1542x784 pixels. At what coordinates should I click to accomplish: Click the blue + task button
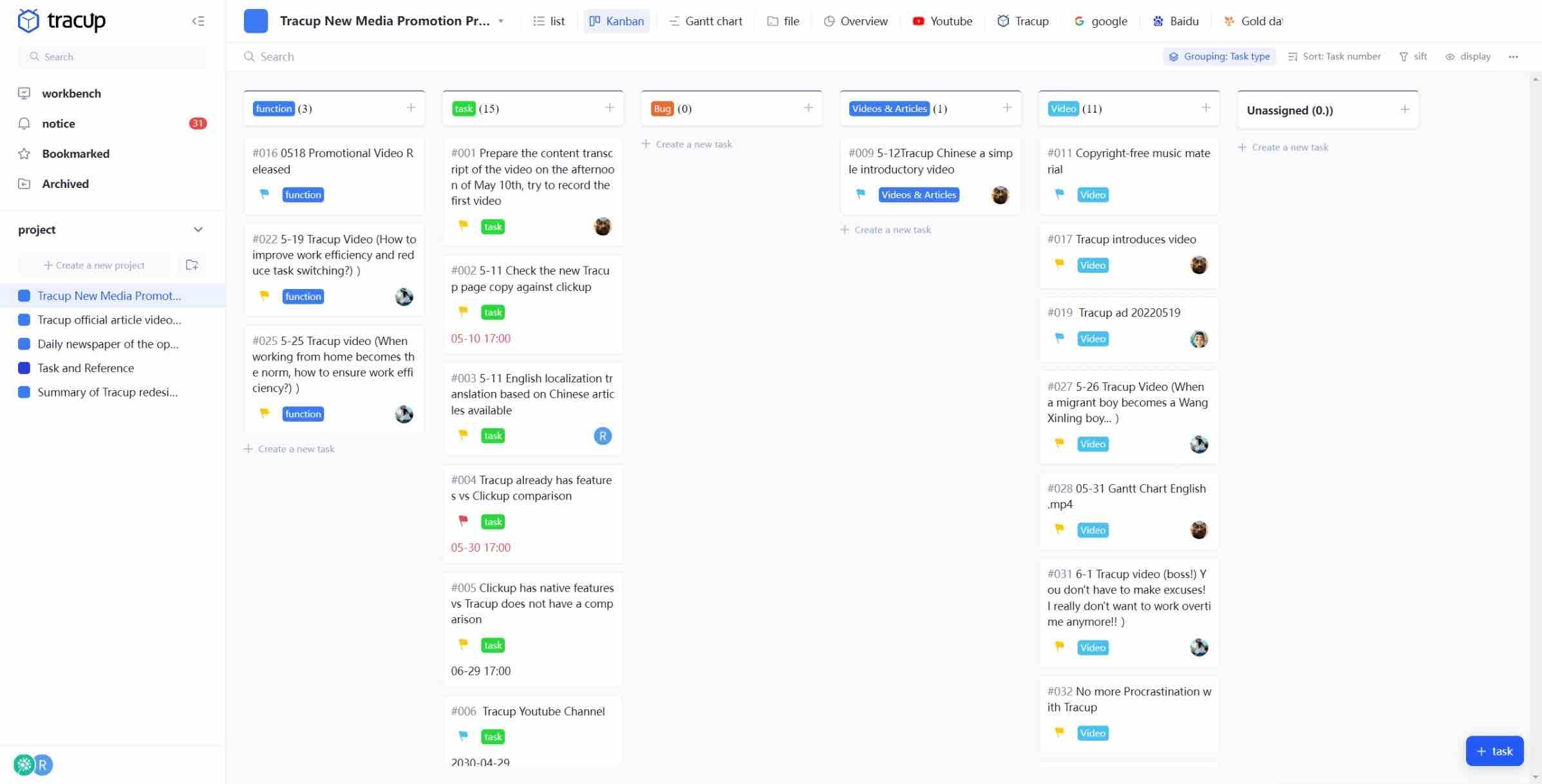pyautogui.click(x=1494, y=751)
